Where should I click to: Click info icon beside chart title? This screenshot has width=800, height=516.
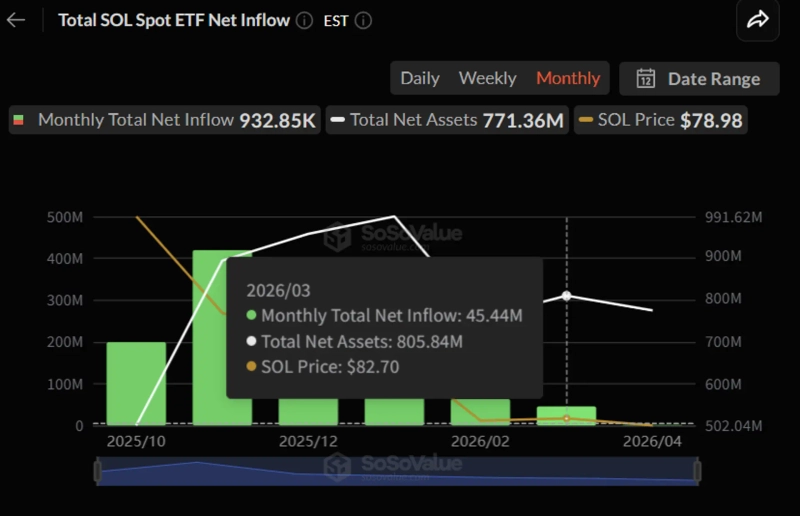(x=305, y=20)
